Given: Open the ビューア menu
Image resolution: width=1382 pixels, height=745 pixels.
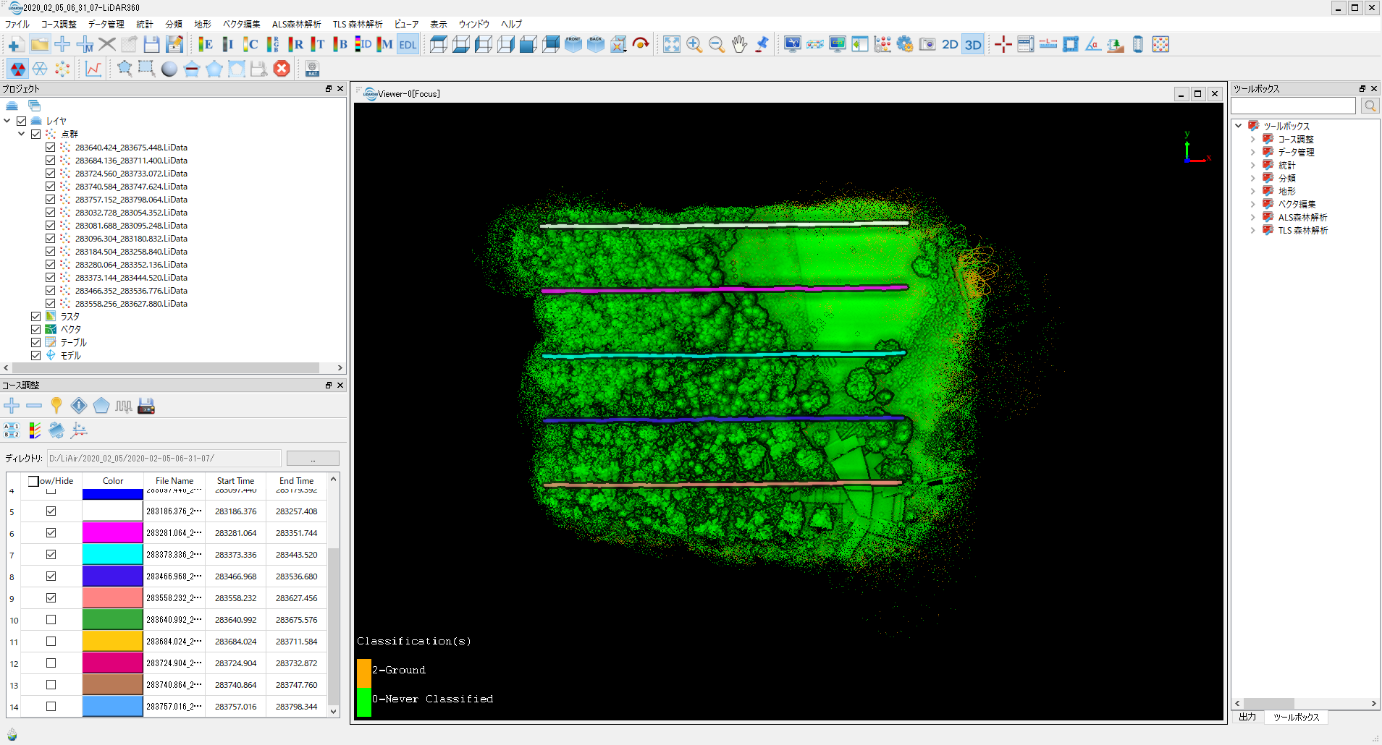Looking at the screenshot, I should click(x=407, y=23).
